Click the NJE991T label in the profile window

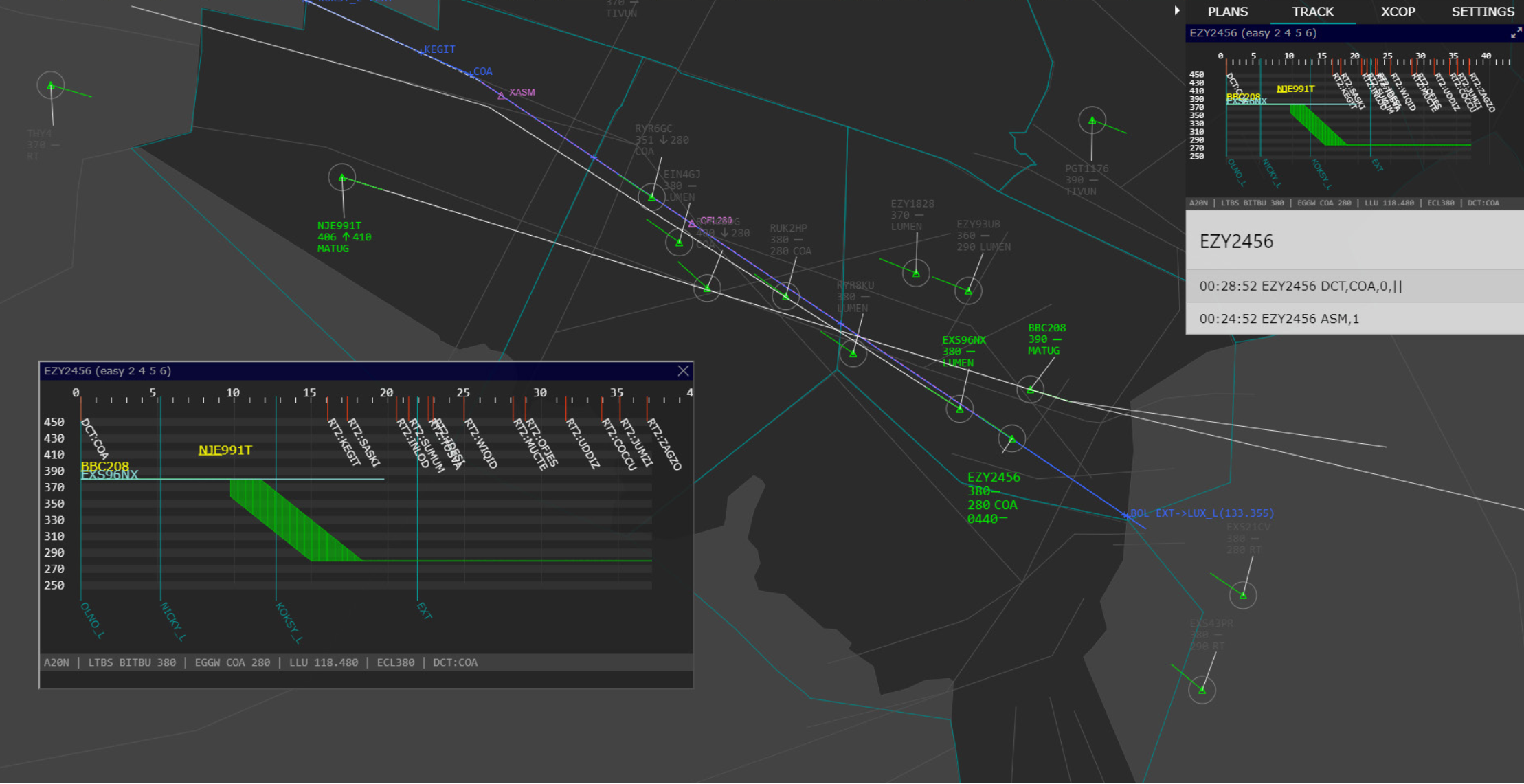tap(225, 450)
